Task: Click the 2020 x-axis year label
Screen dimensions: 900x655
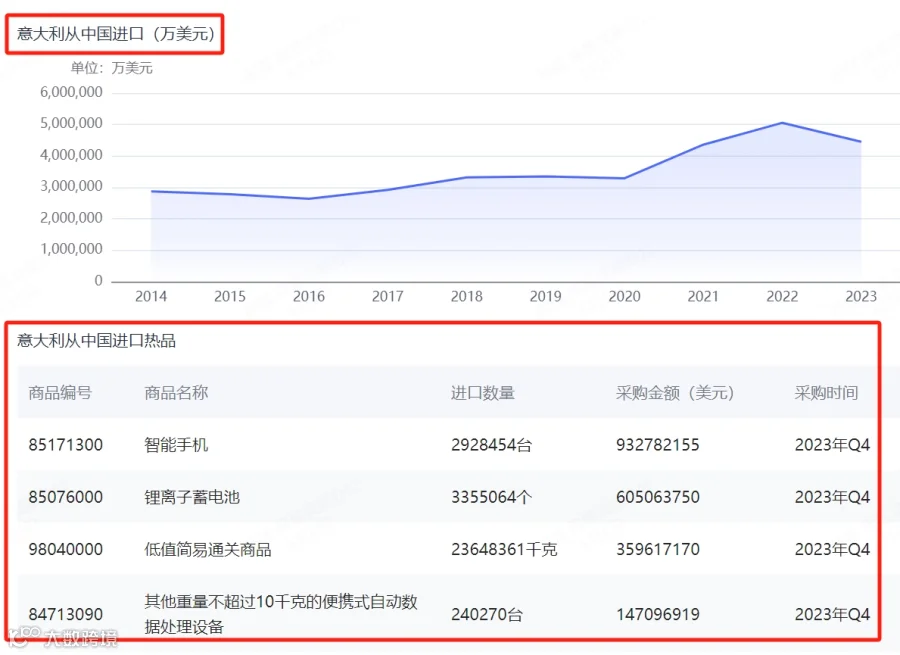Action: pos(624,296)
